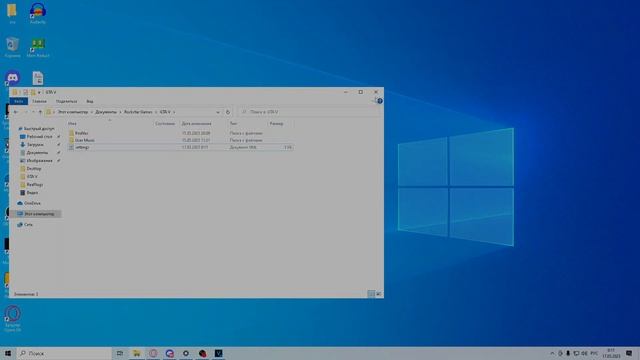Refresh the GTA V folder view
The width and height of the screenshot is (640, 360).
(x=228, y=112)
